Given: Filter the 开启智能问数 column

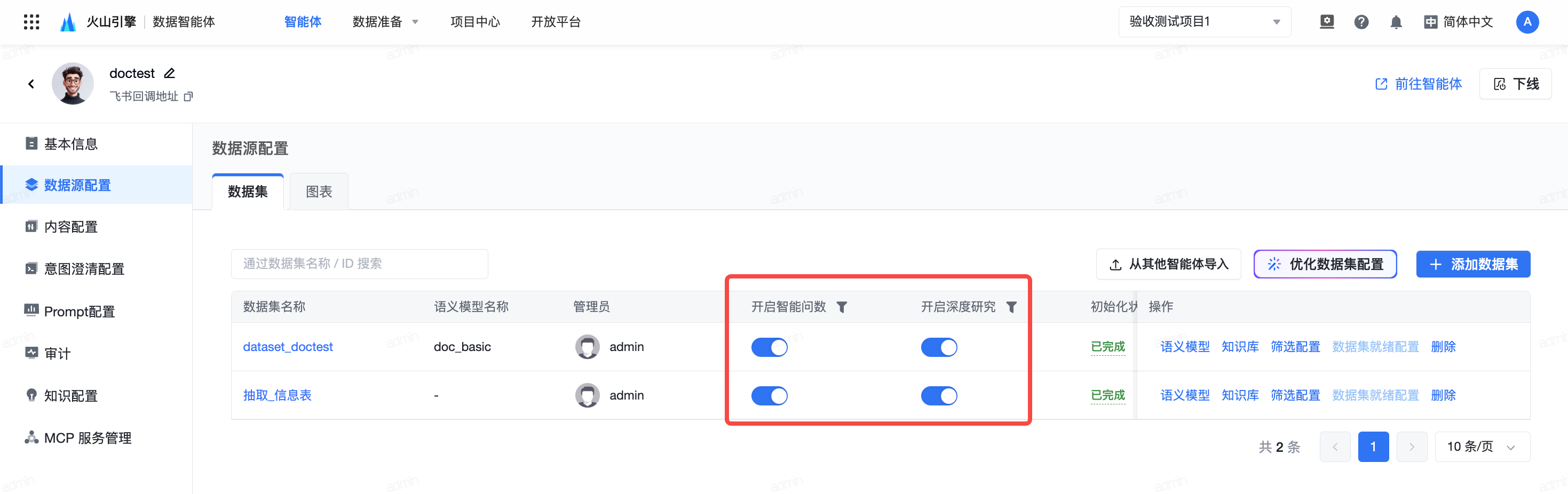Looking at the screenshot, I should tap(842, 307).
